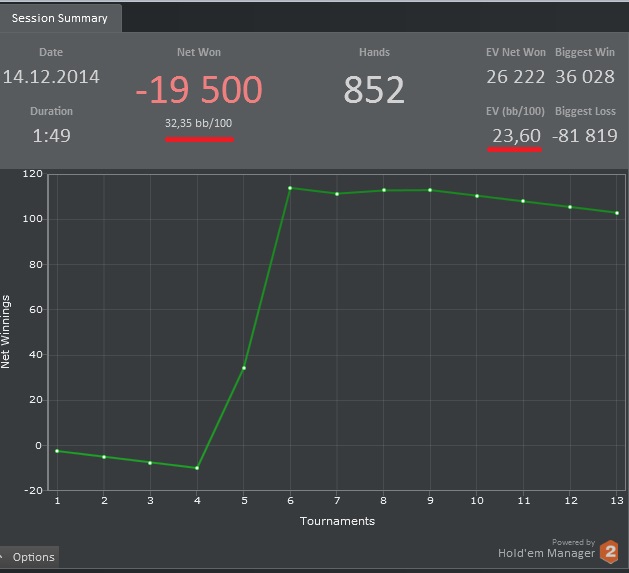Click the date value 14.12.2014
Viewport: 629px width, 573px height.
tap(51, 77)
